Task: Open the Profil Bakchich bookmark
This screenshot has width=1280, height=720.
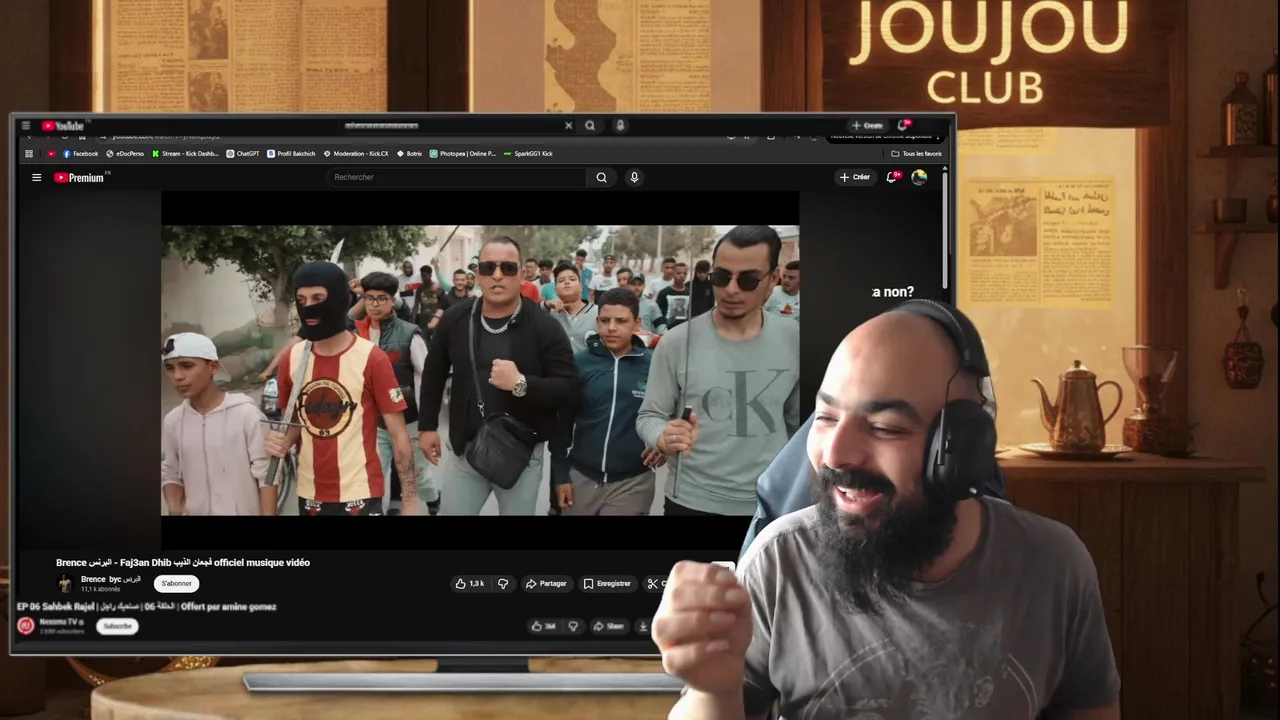Action: tap(291, 154)
